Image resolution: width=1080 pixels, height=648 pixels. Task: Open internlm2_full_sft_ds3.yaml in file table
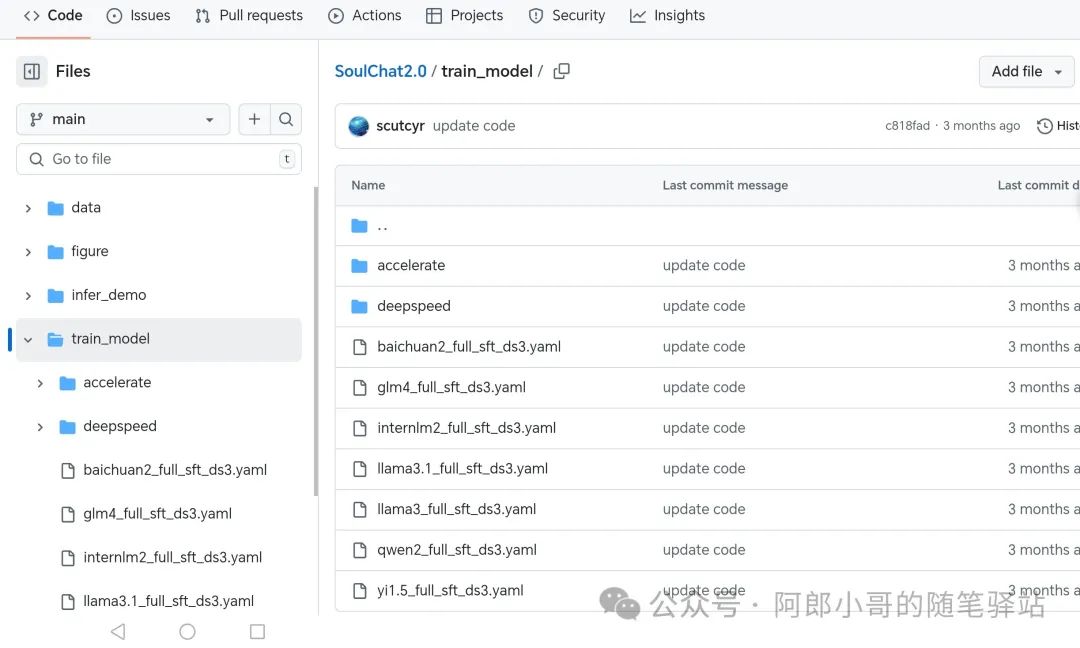466,428
